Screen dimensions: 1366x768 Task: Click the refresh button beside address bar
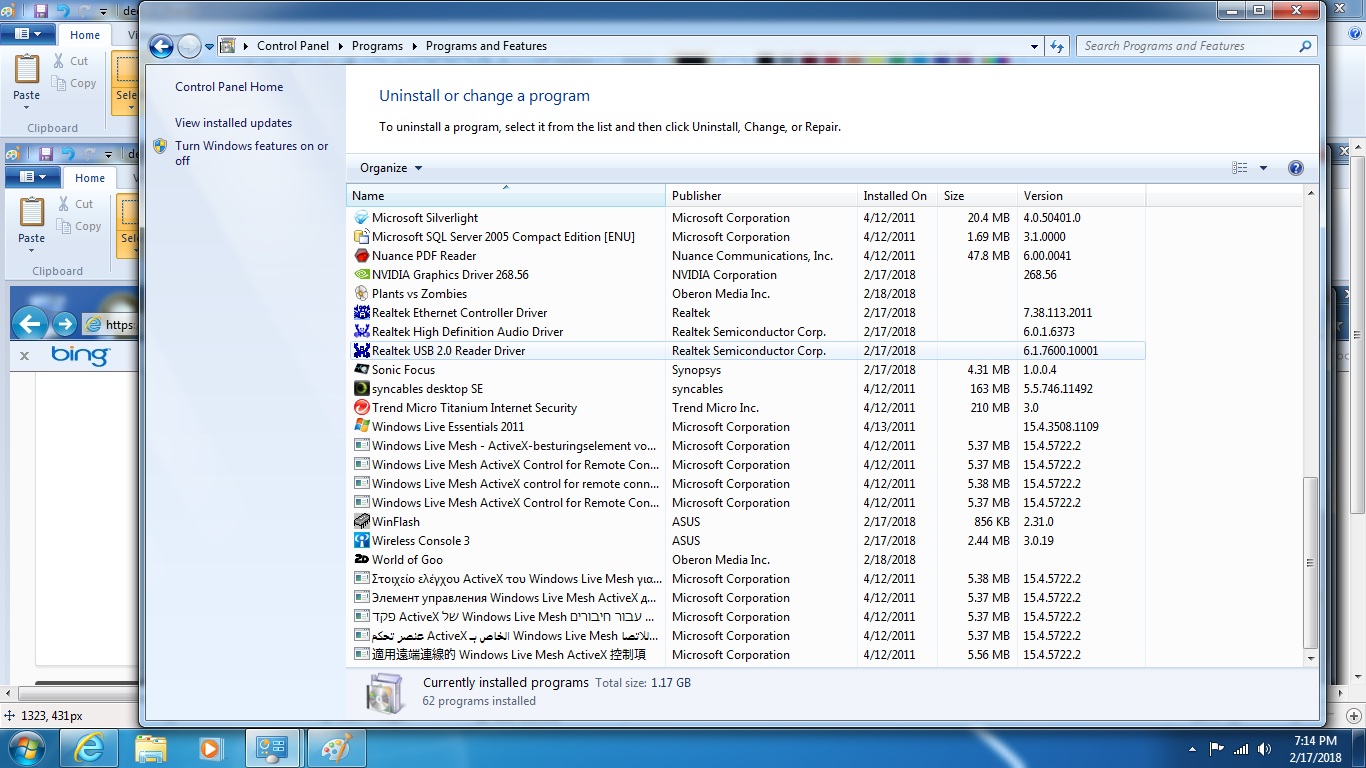click(x=1057, y=46)
